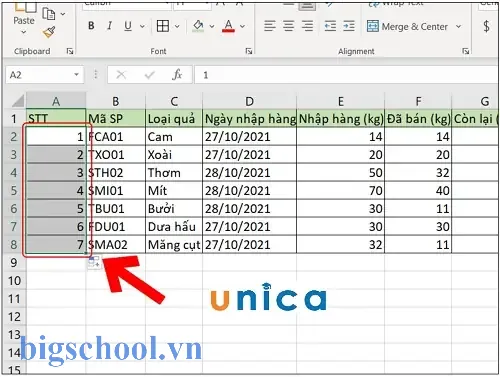Select STT cell with value 7
Viewport: 500px width, 377px height.
tap(56, 245)
